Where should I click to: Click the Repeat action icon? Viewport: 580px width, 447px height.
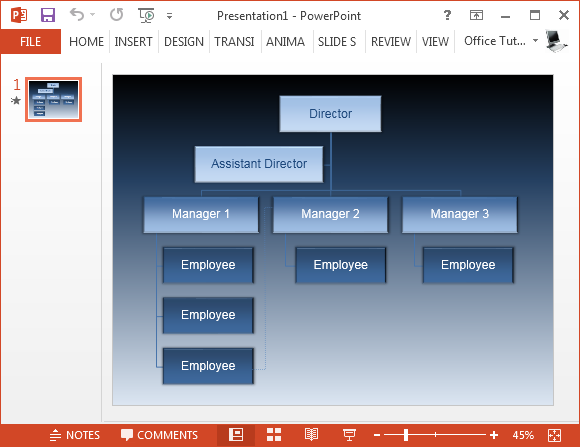click(117, 15)
